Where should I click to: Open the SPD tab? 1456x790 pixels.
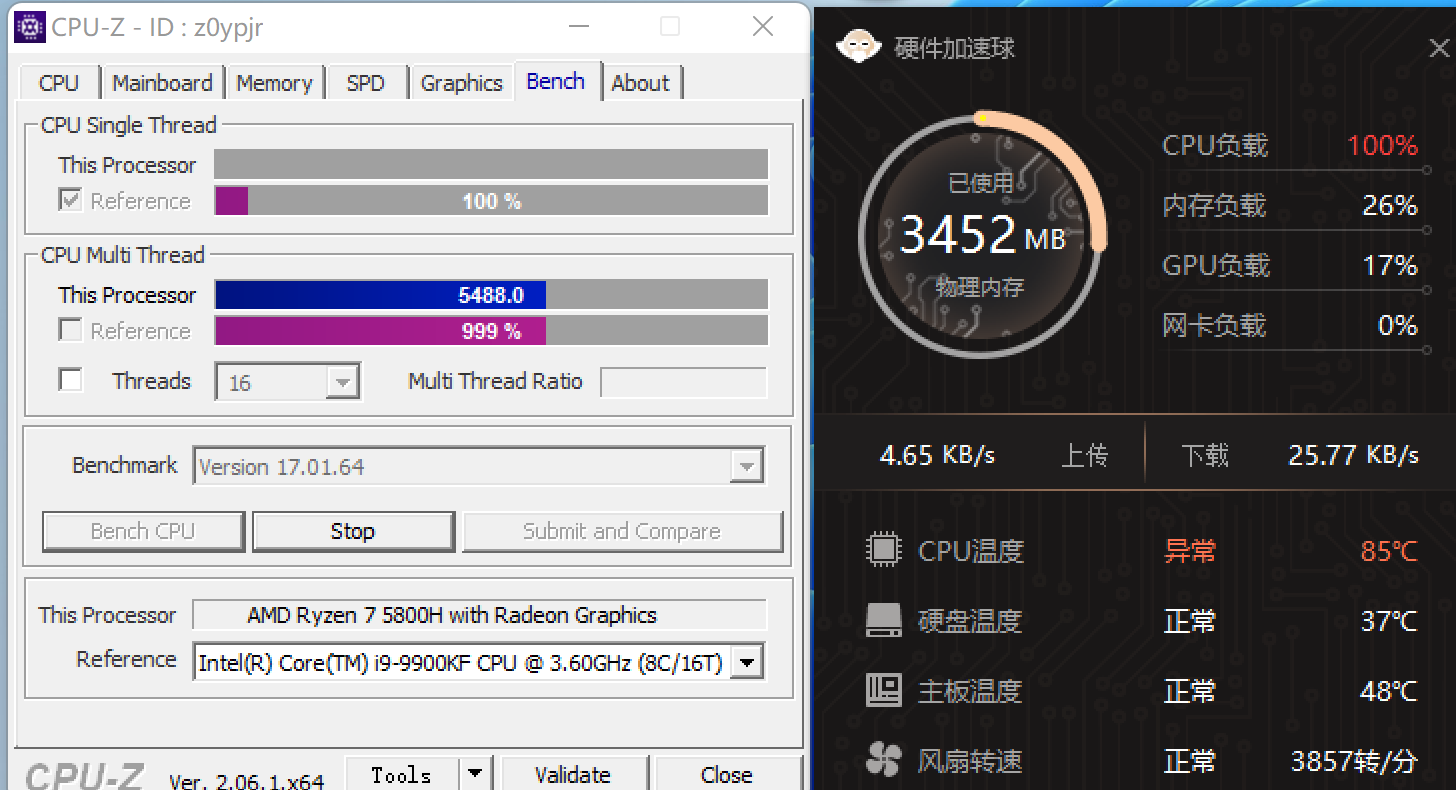(x=366, y=83)
